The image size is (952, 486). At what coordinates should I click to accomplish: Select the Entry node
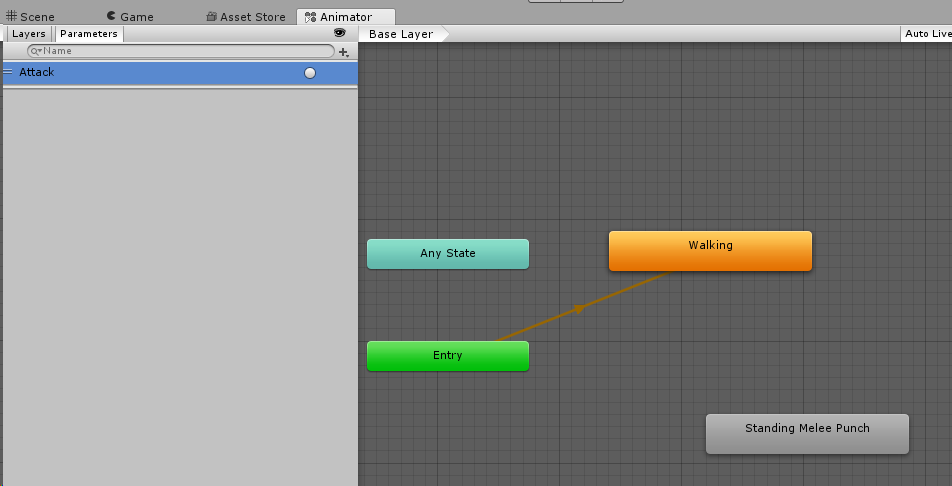click(x=448, y=355)
